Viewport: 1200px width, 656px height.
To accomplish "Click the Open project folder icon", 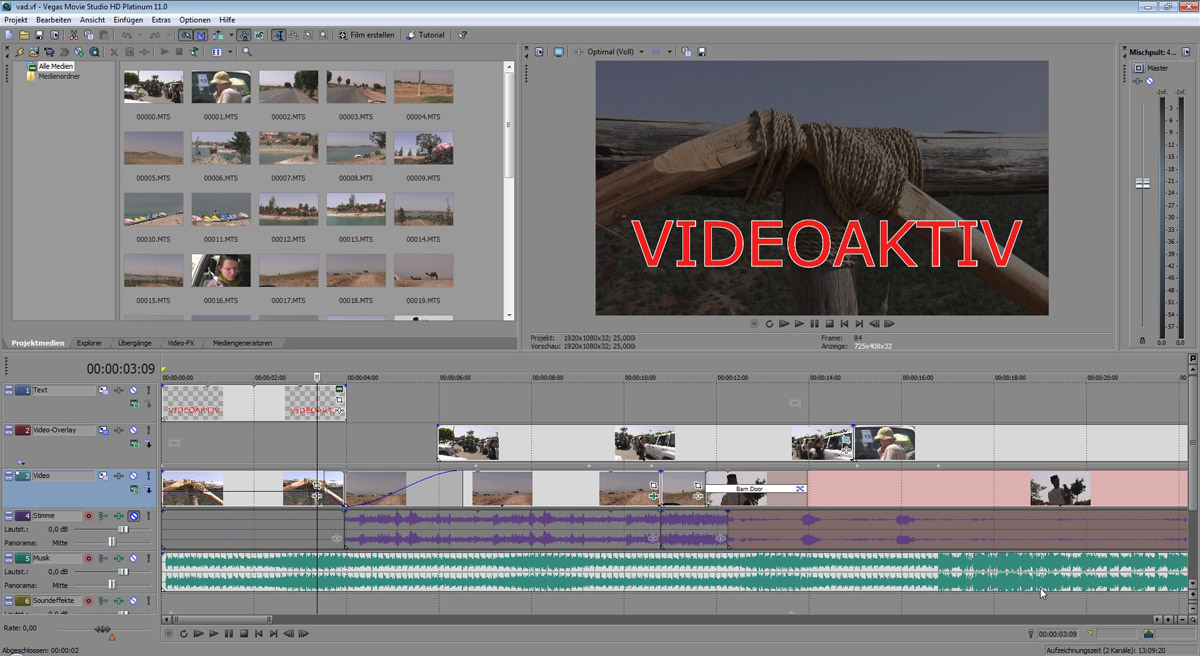I will [x=24, y=35].
